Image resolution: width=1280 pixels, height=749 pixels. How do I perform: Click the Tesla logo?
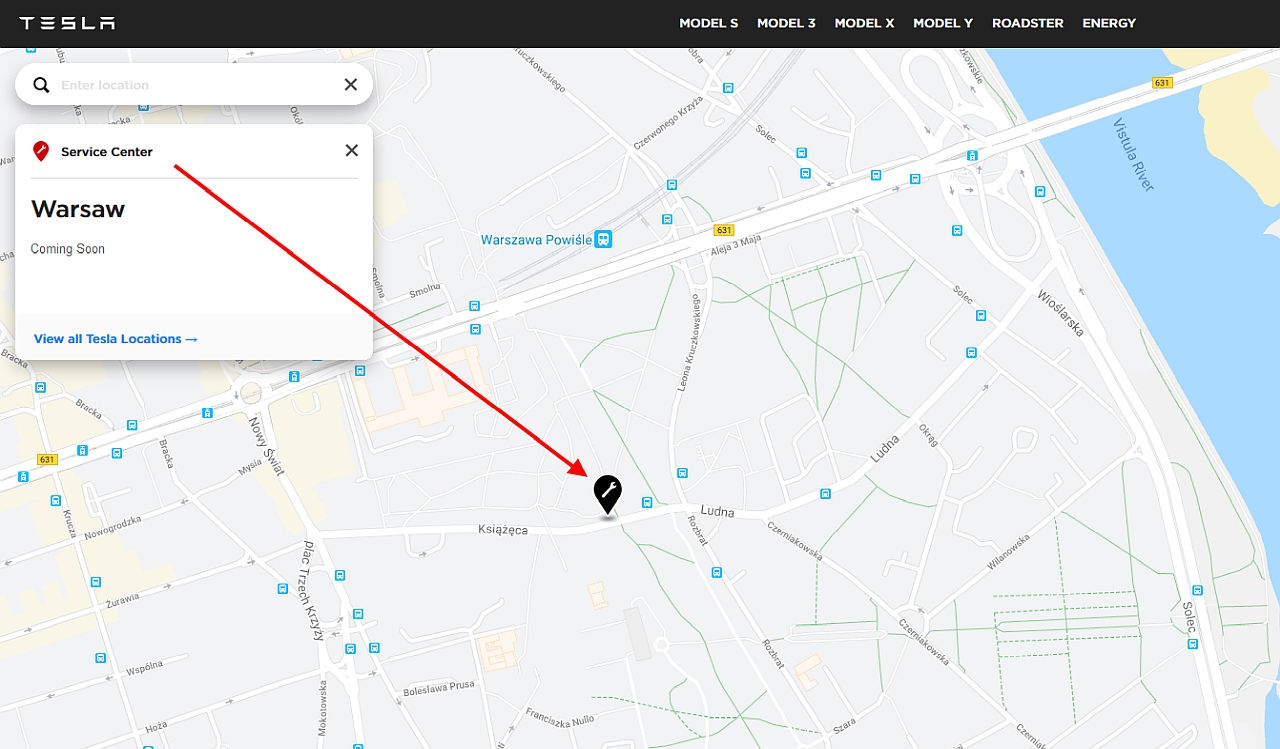(67, 23)
